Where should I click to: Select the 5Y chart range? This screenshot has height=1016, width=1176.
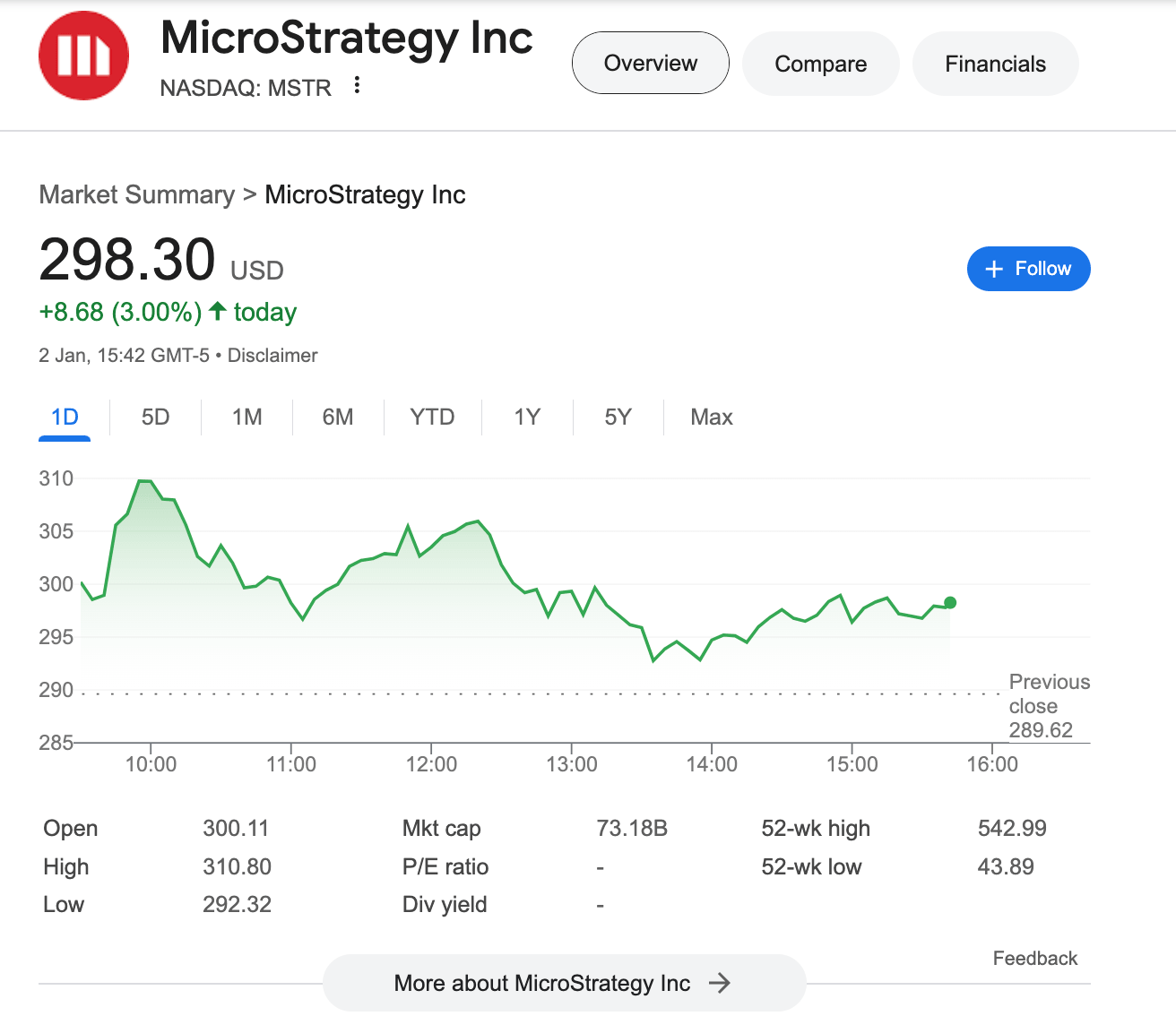click(x=618, y=418)
